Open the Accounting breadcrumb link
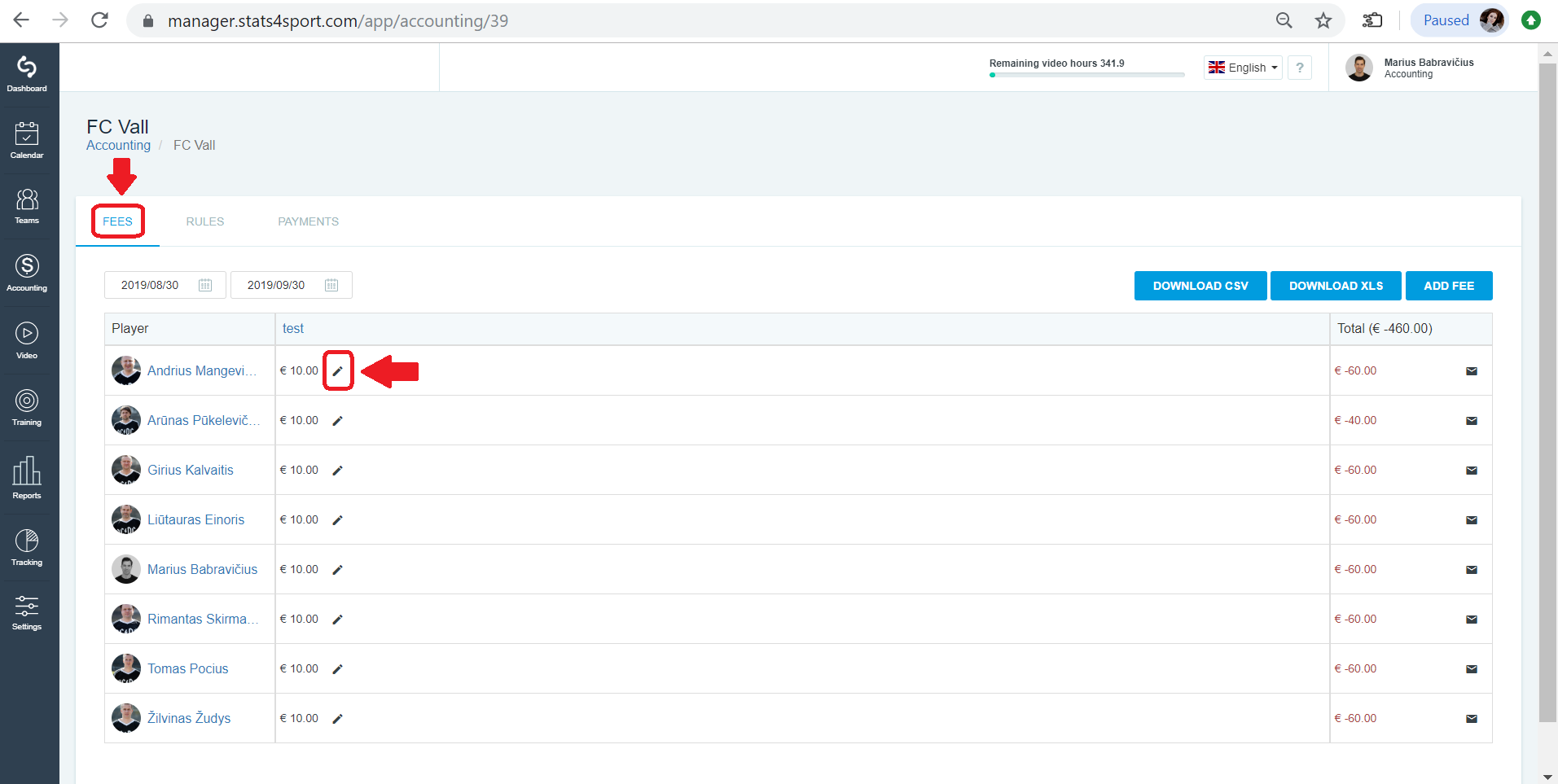 point(118,145)
